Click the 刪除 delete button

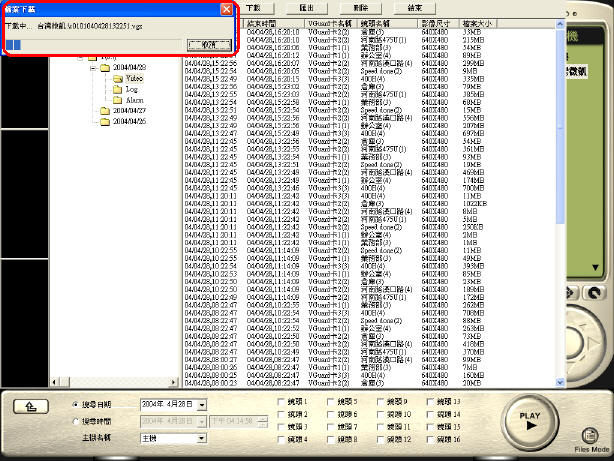[361, 8]
